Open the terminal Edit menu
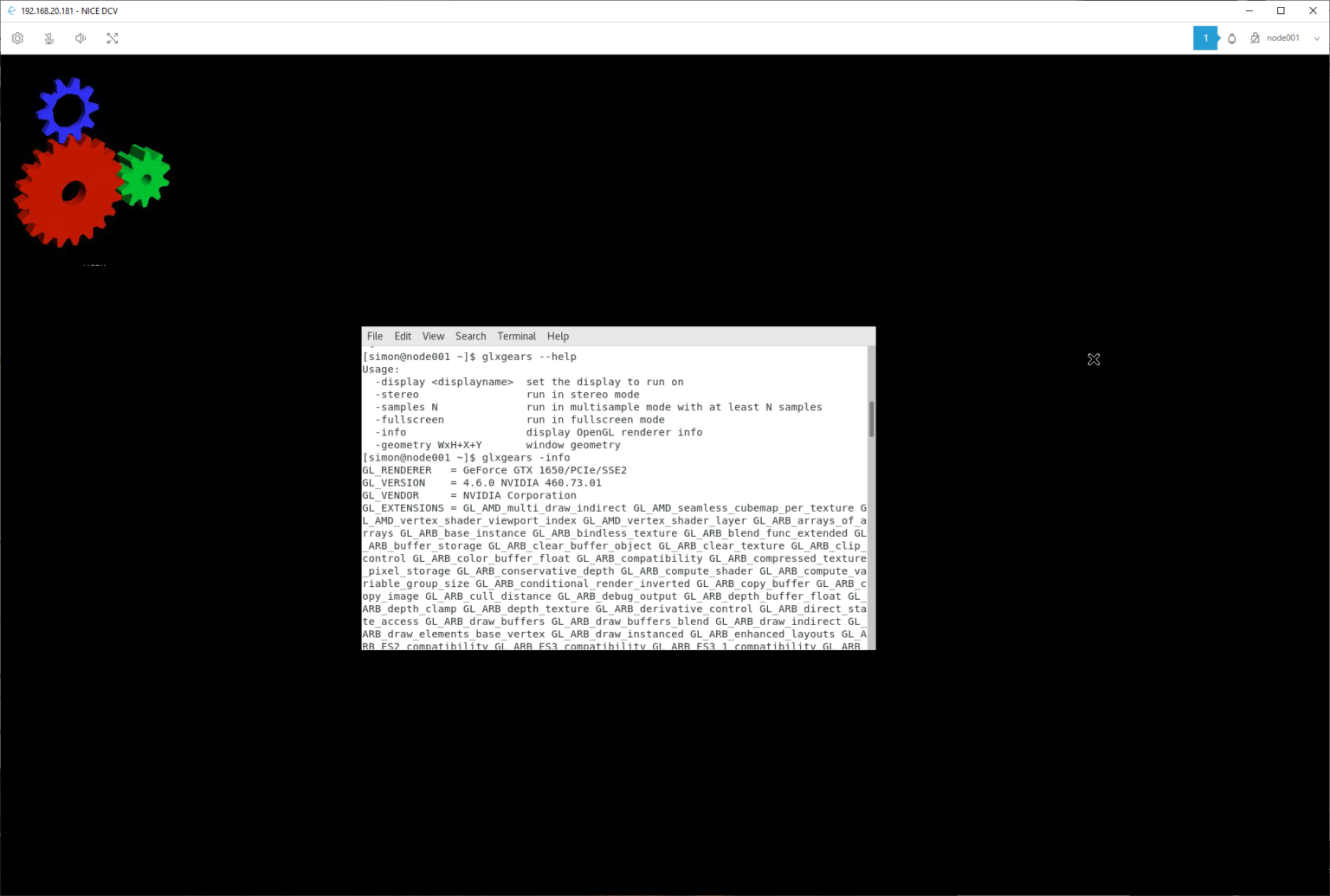This screenshot has width=1330, height=896. [403, 336]
